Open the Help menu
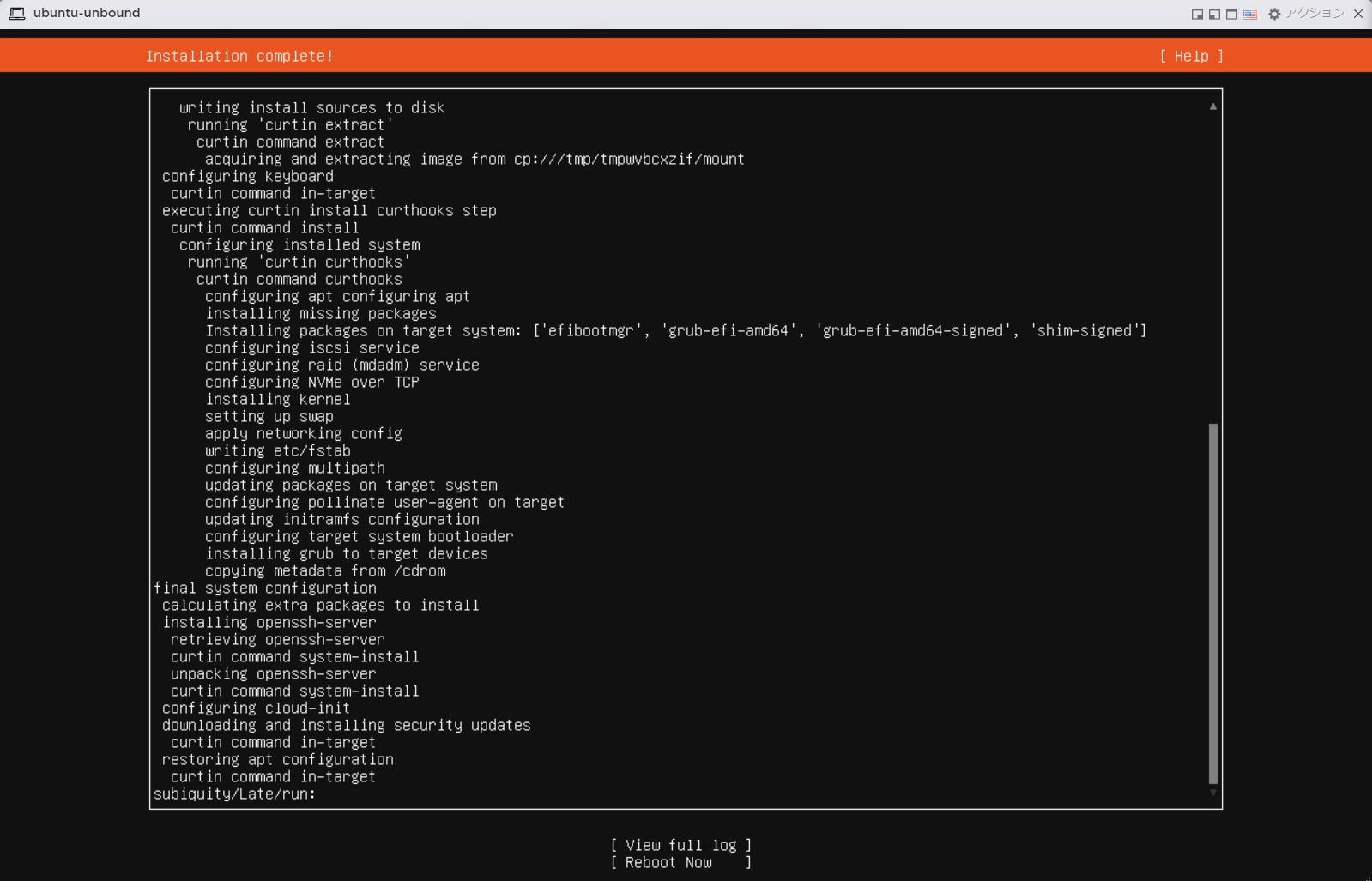Screen dimensions: 1372x881 (x=1191, y=56)
